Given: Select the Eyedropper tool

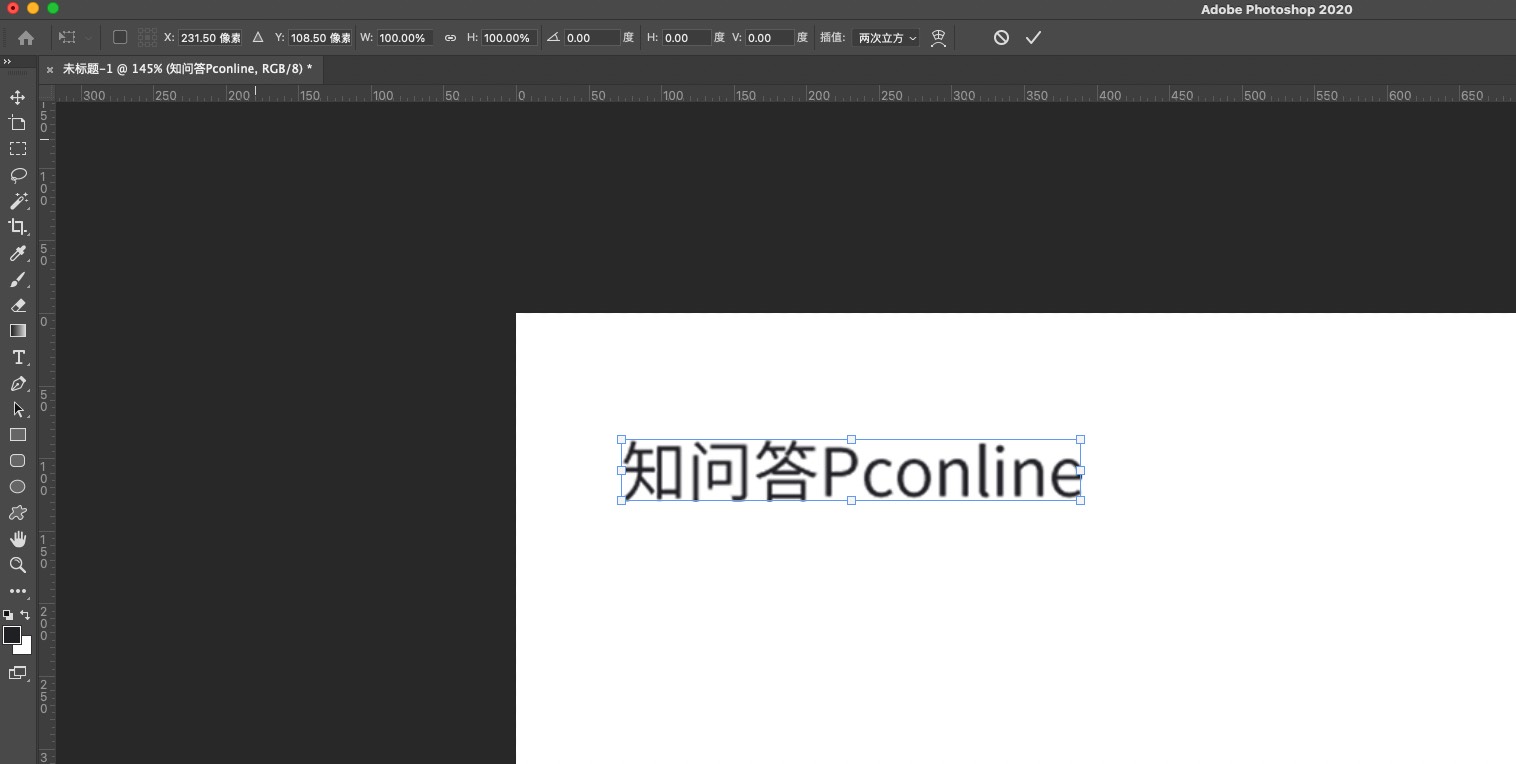Looking at the screenshot, I should pyautogui.click(x=17, y=254).
